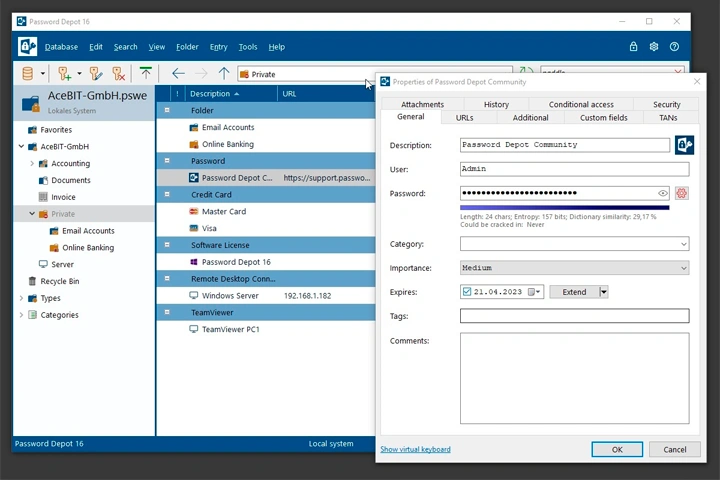
Task: Click the green refresh icon beside address bar
Action: (526, 70)
